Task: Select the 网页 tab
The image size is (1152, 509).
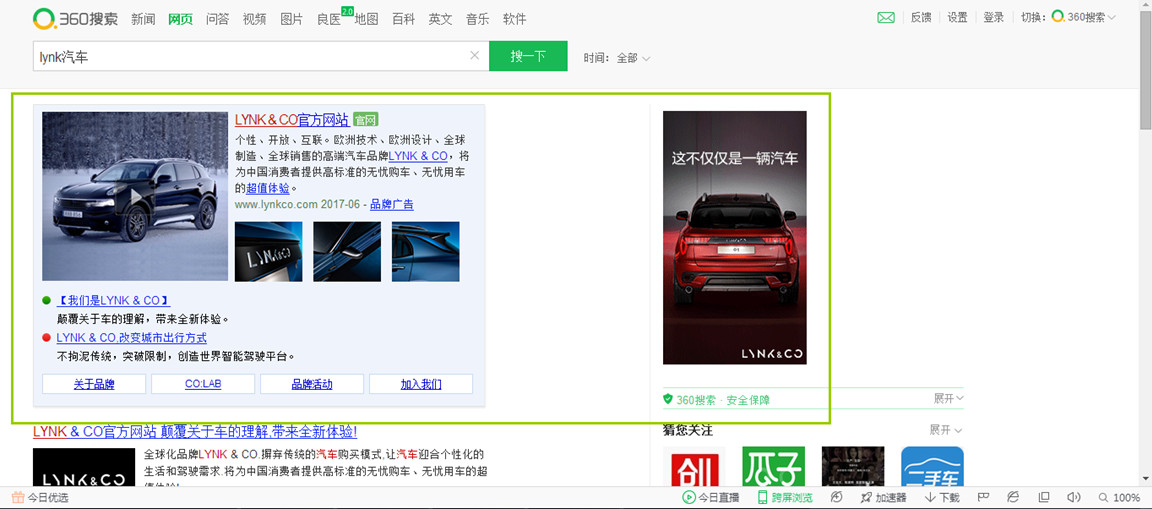Action: tap(180, 19)
